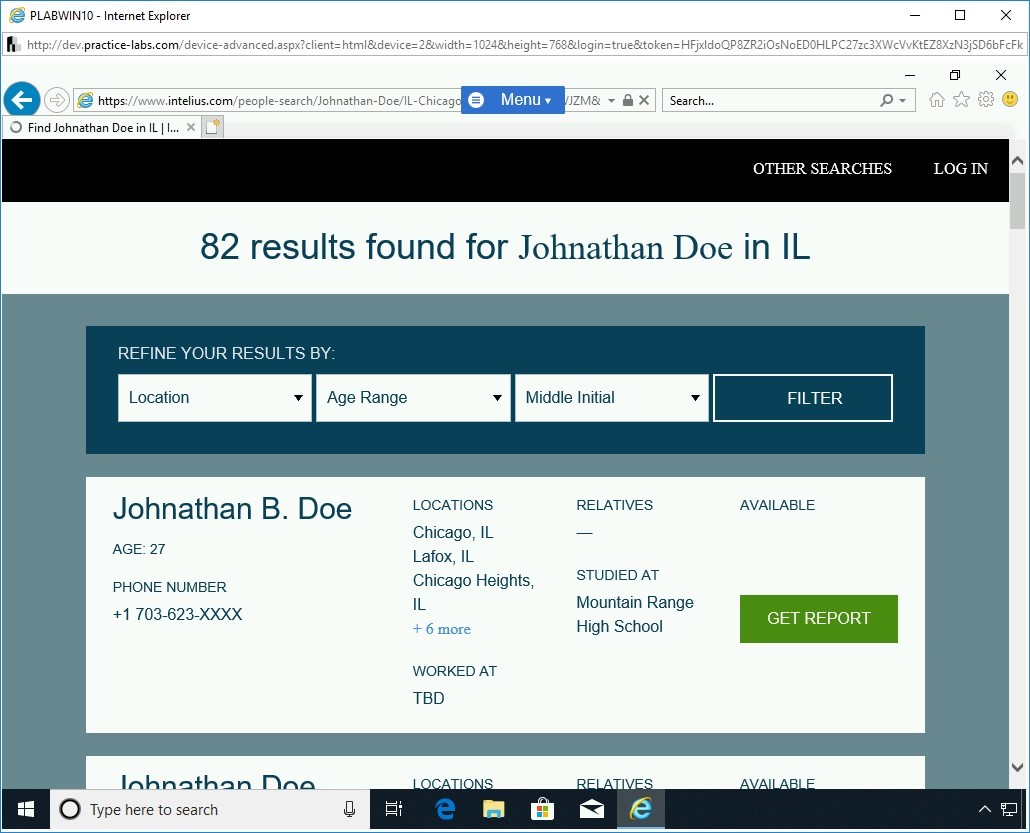Launch Microsoft Edge from the taskbar

[x=444, y=809]
